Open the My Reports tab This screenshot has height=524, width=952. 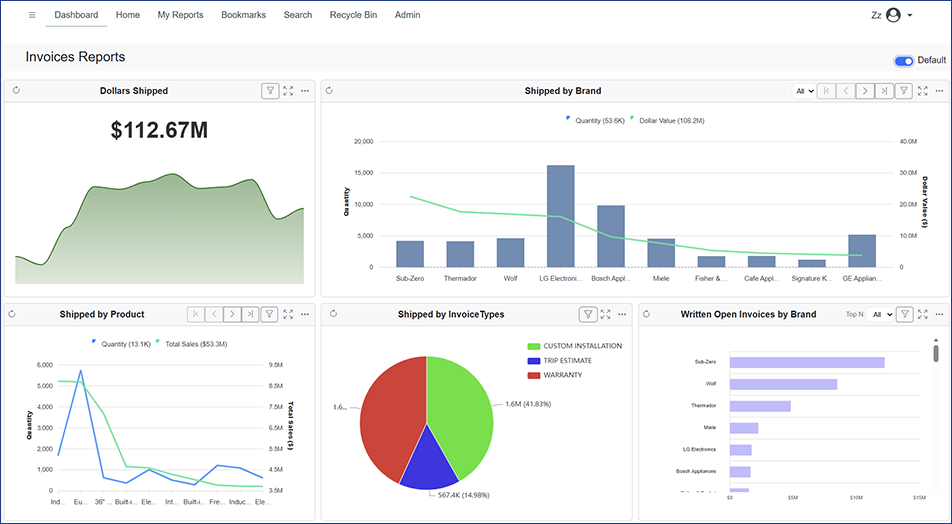[180, 15]
